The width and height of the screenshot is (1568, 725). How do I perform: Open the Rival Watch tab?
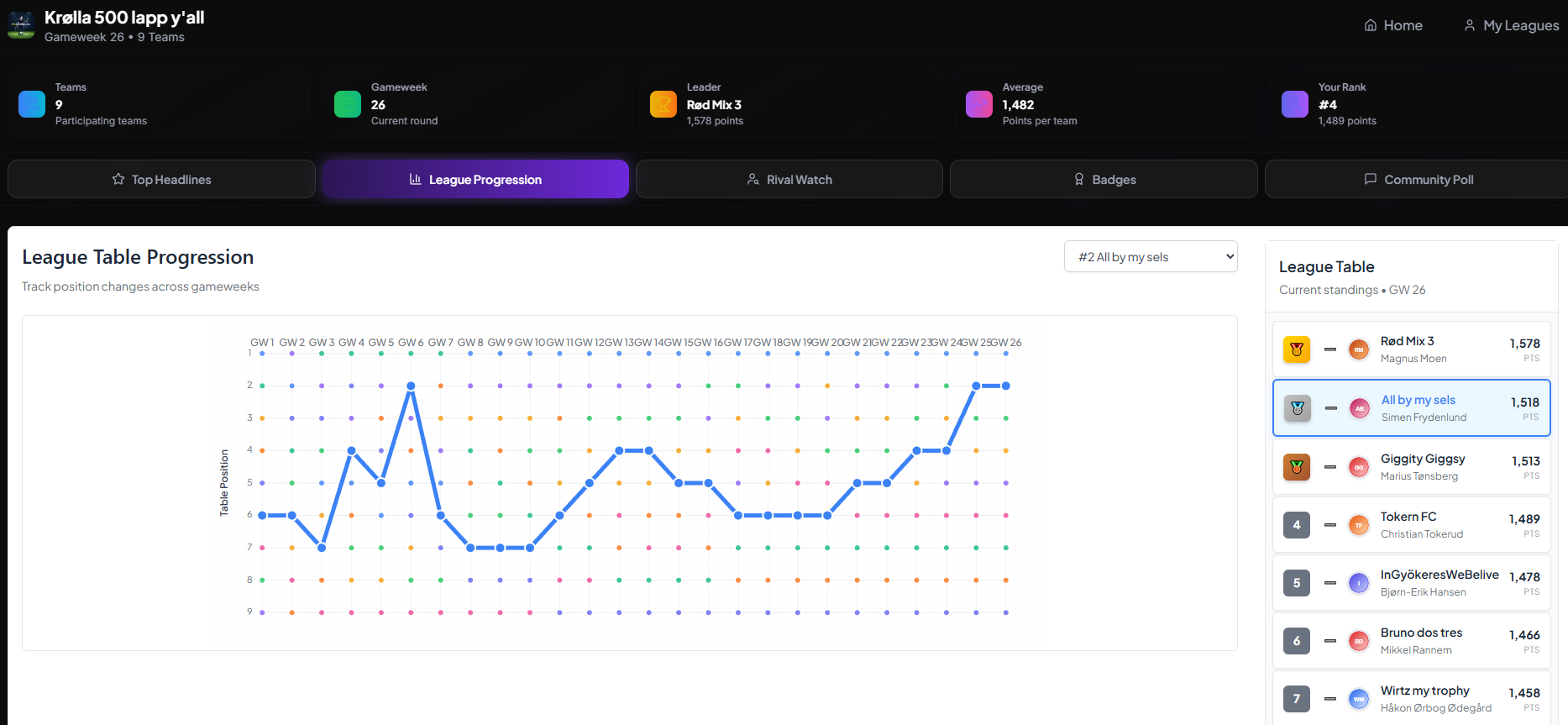[x=789, y=179]
